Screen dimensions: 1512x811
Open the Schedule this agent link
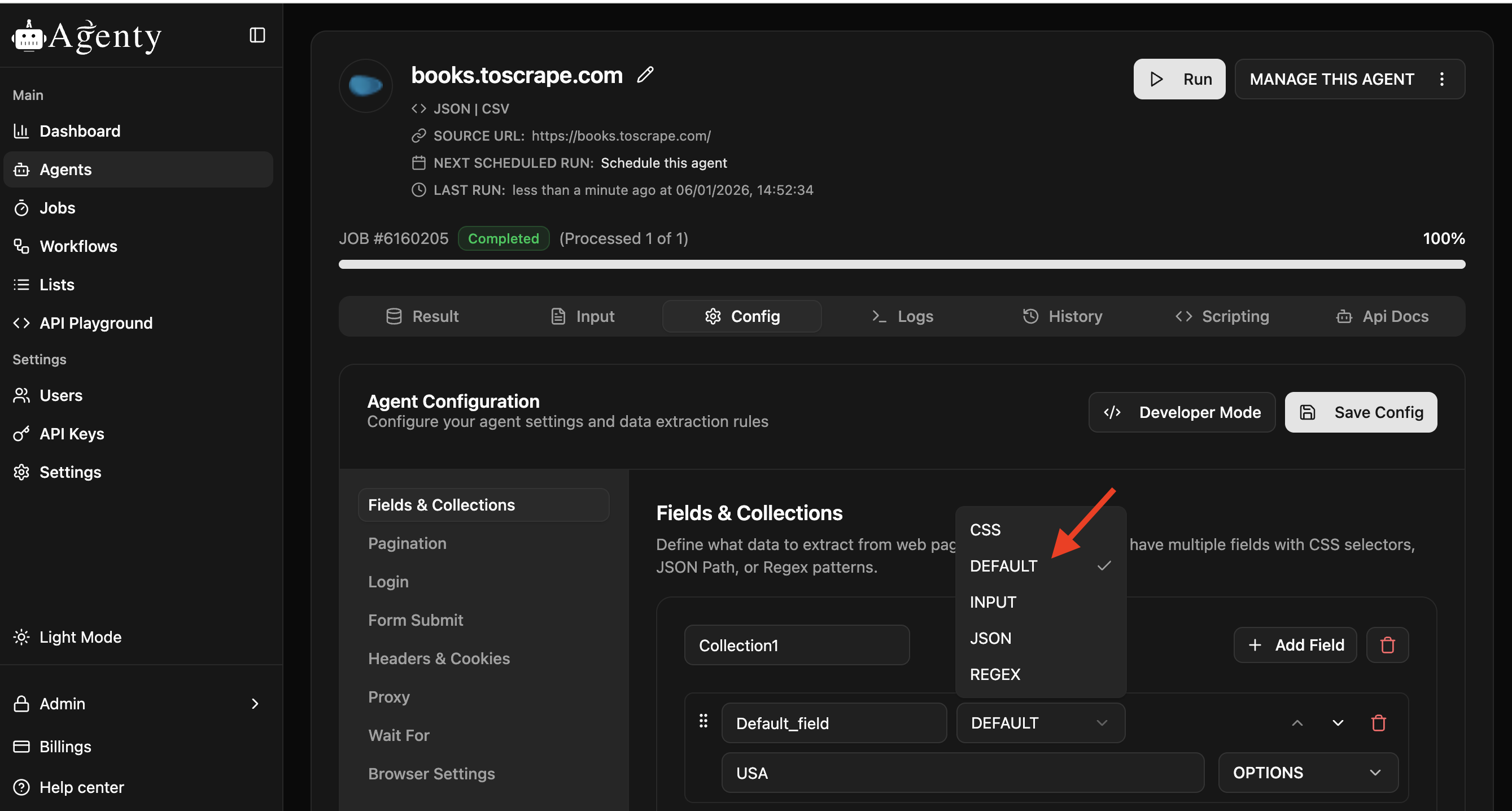pos(663,163)
